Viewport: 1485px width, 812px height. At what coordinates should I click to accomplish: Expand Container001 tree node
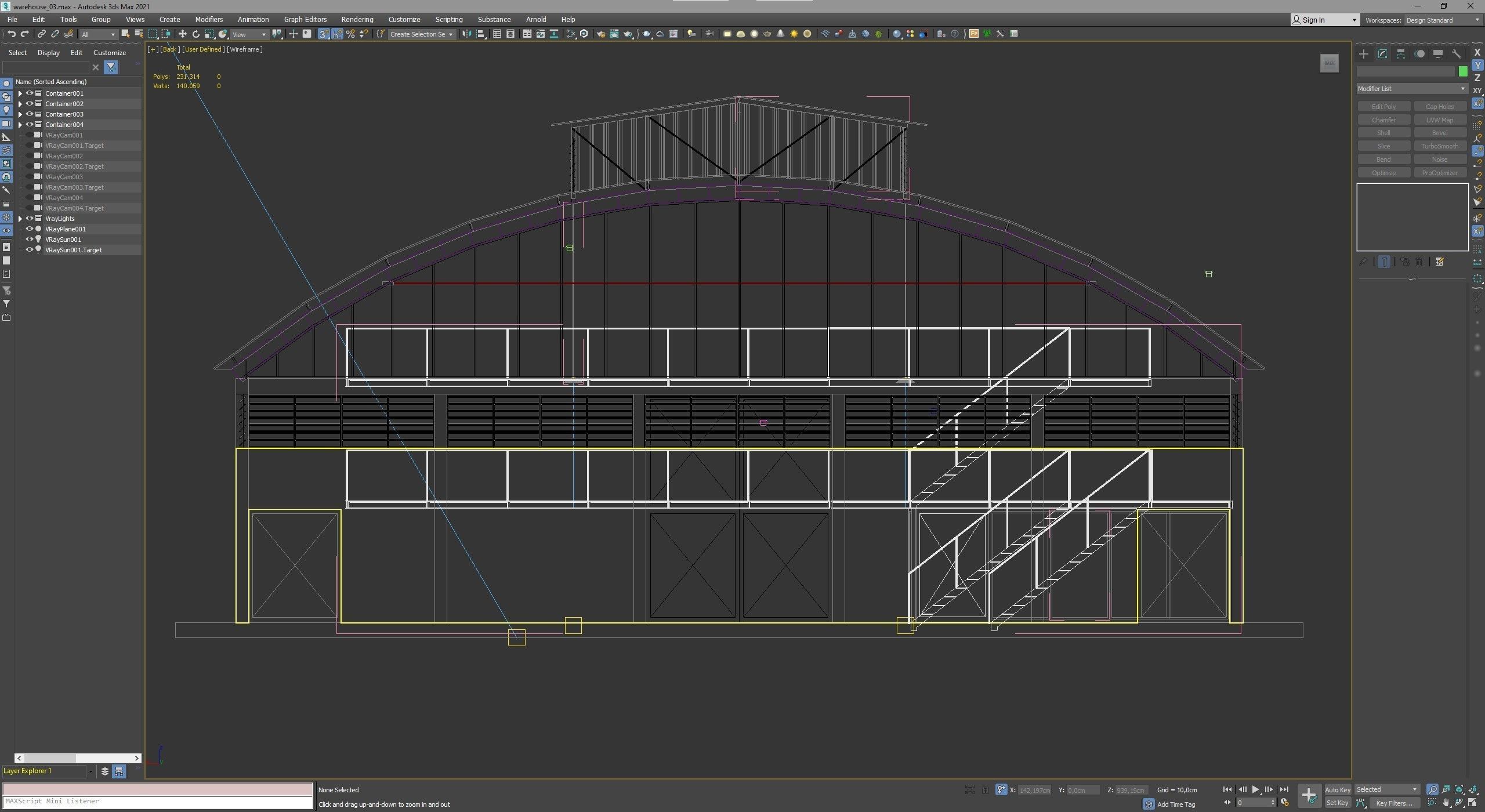(20, 93)
